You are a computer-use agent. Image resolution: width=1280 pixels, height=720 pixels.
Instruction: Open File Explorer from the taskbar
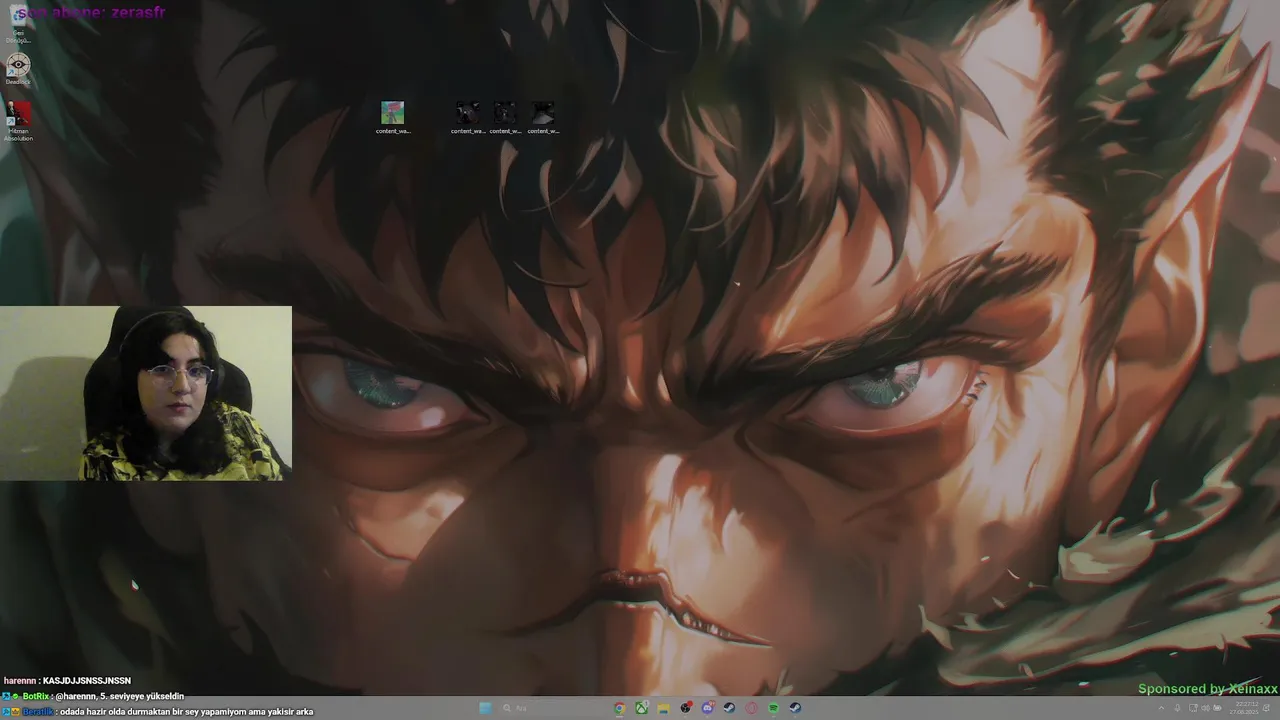click(x=663, y=708)
